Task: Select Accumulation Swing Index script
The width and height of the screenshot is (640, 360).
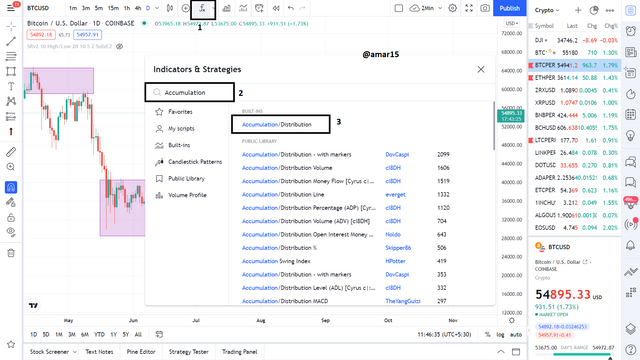Action: 276,261
